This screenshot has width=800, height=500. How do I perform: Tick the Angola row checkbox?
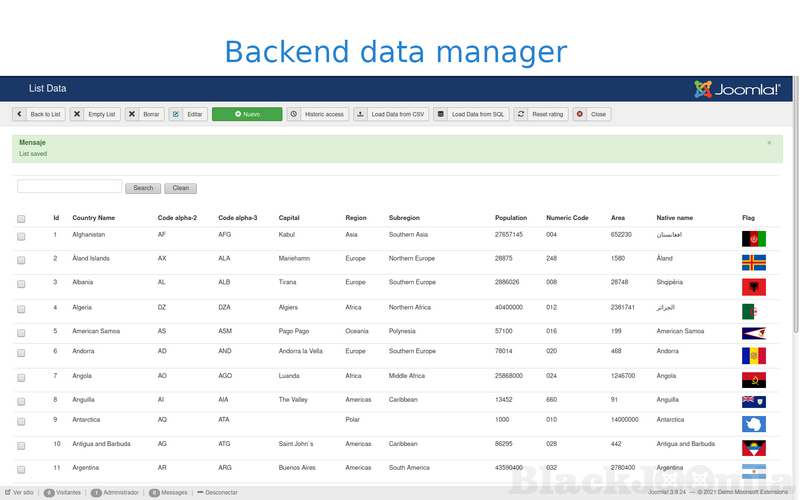(21, 378)
